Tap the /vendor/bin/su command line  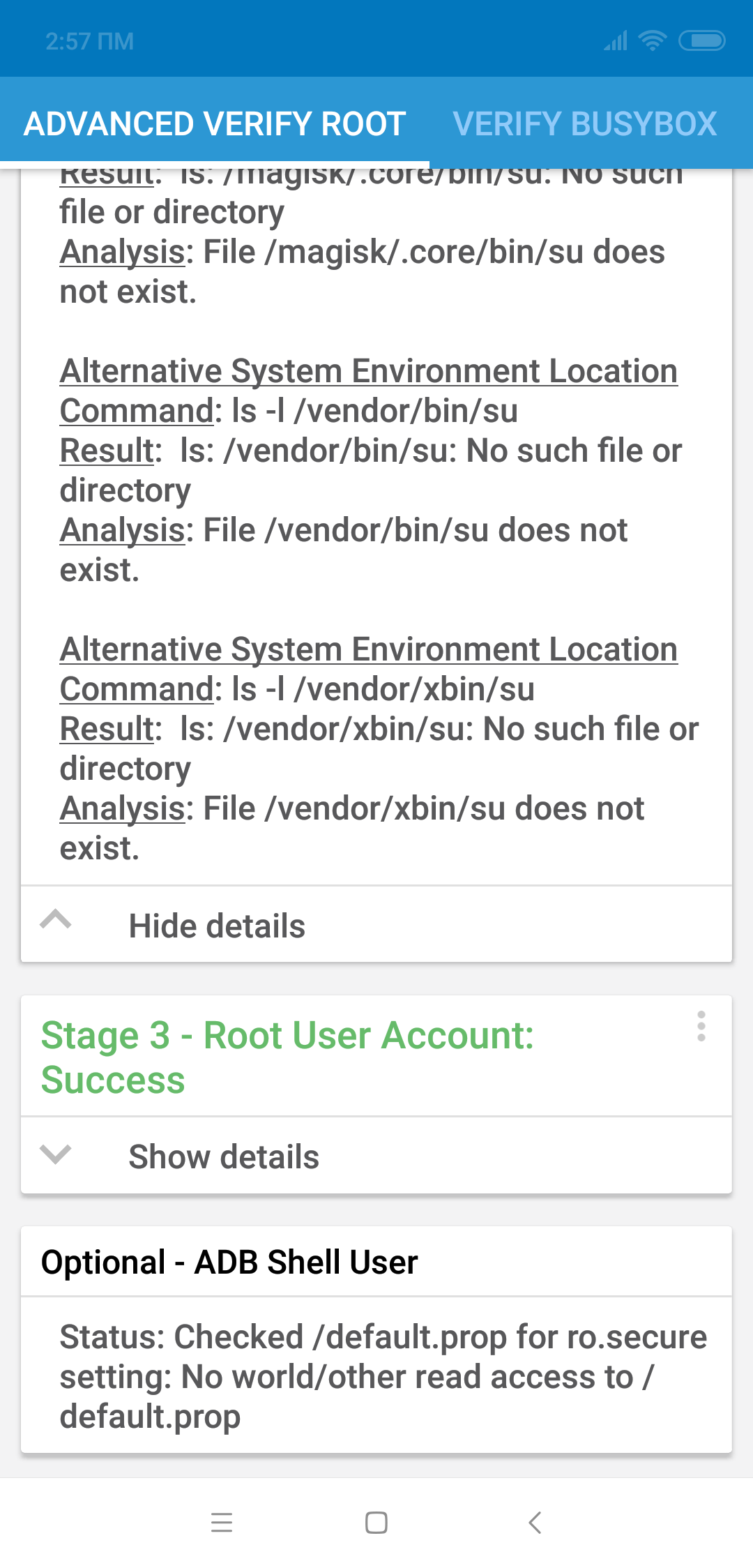point(289,411)
